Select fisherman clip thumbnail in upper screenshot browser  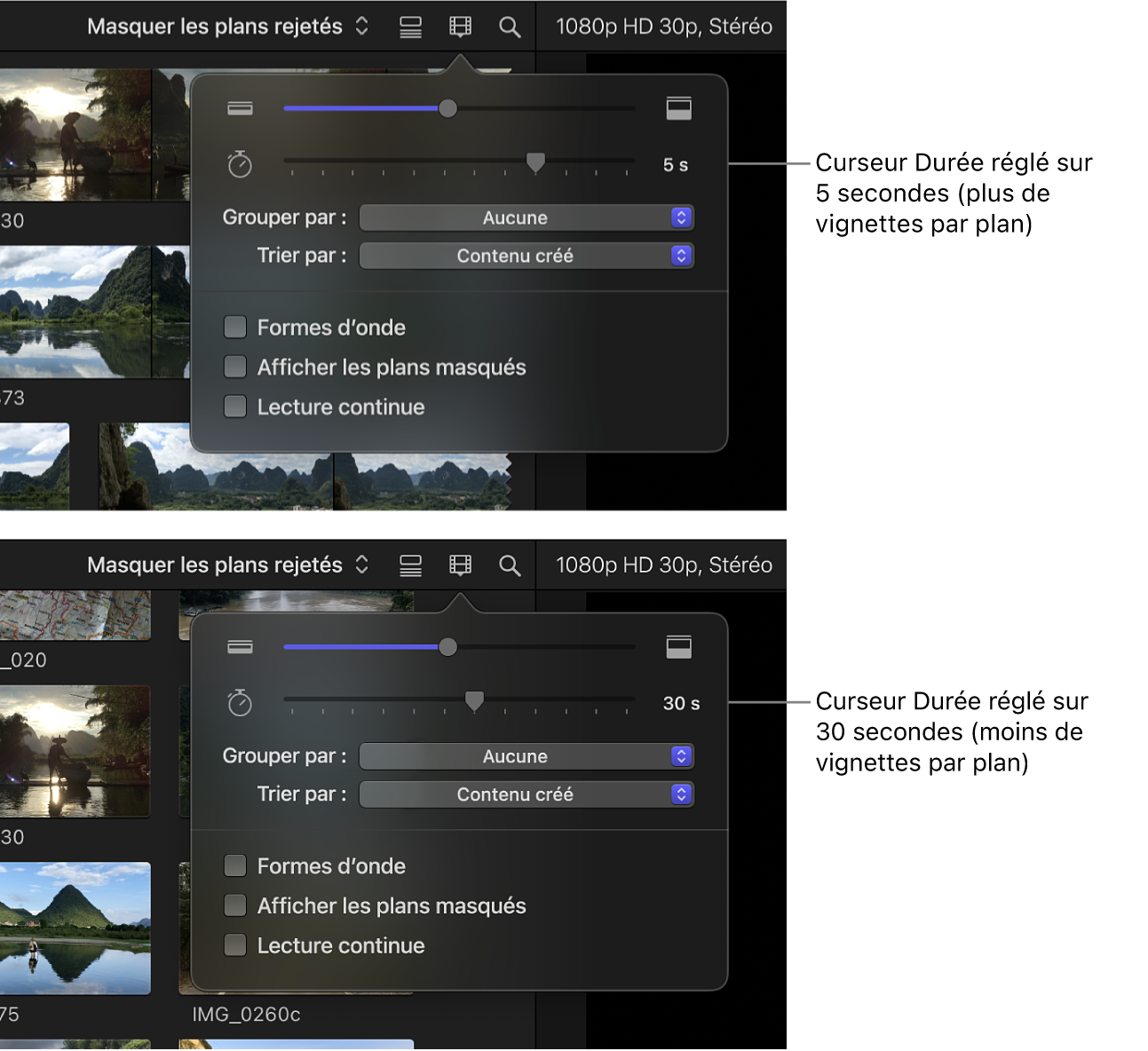(x=75, y=135)
